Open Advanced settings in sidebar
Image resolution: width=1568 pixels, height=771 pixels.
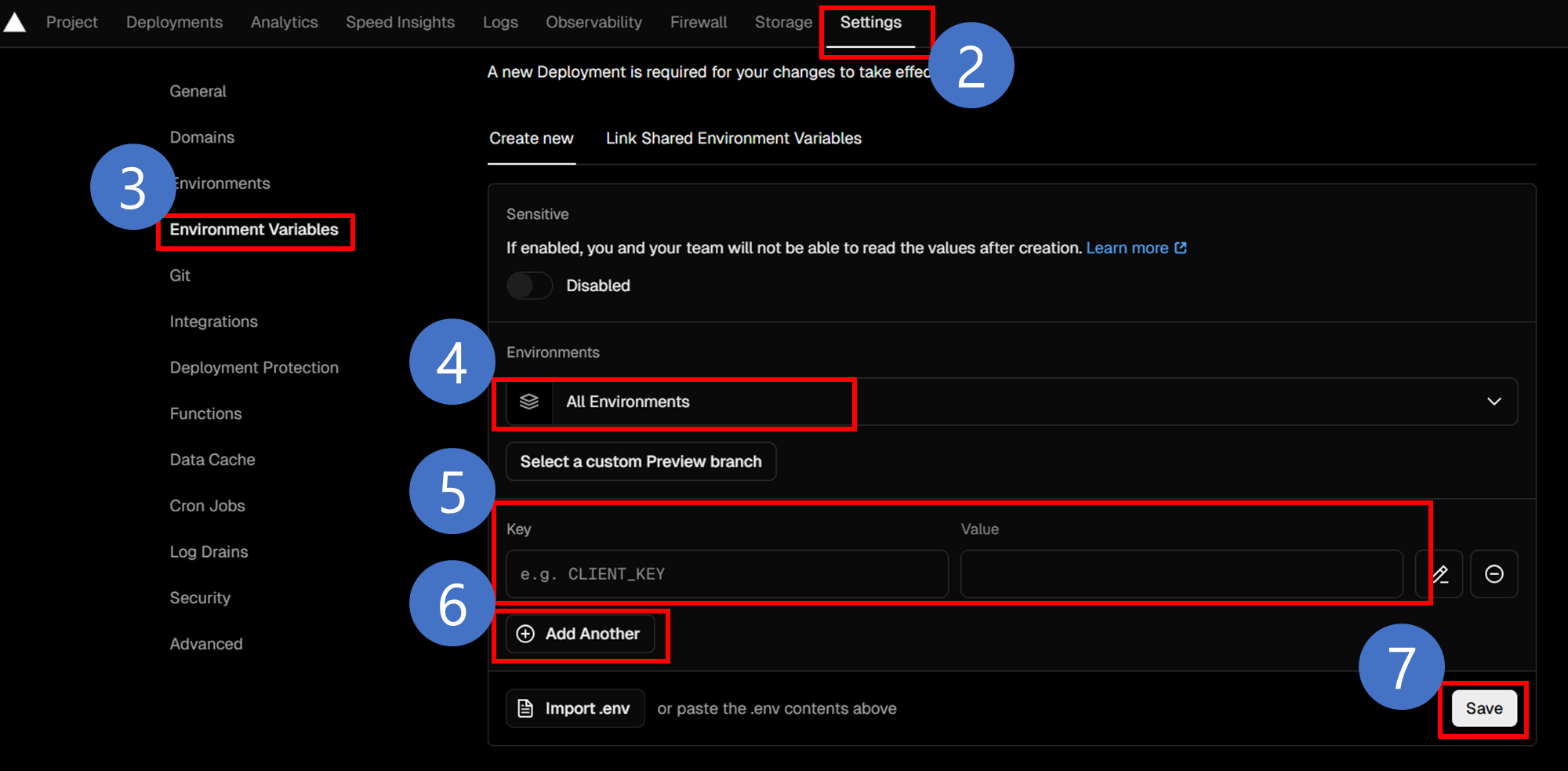pyautogui.click(x=206, y=645)
